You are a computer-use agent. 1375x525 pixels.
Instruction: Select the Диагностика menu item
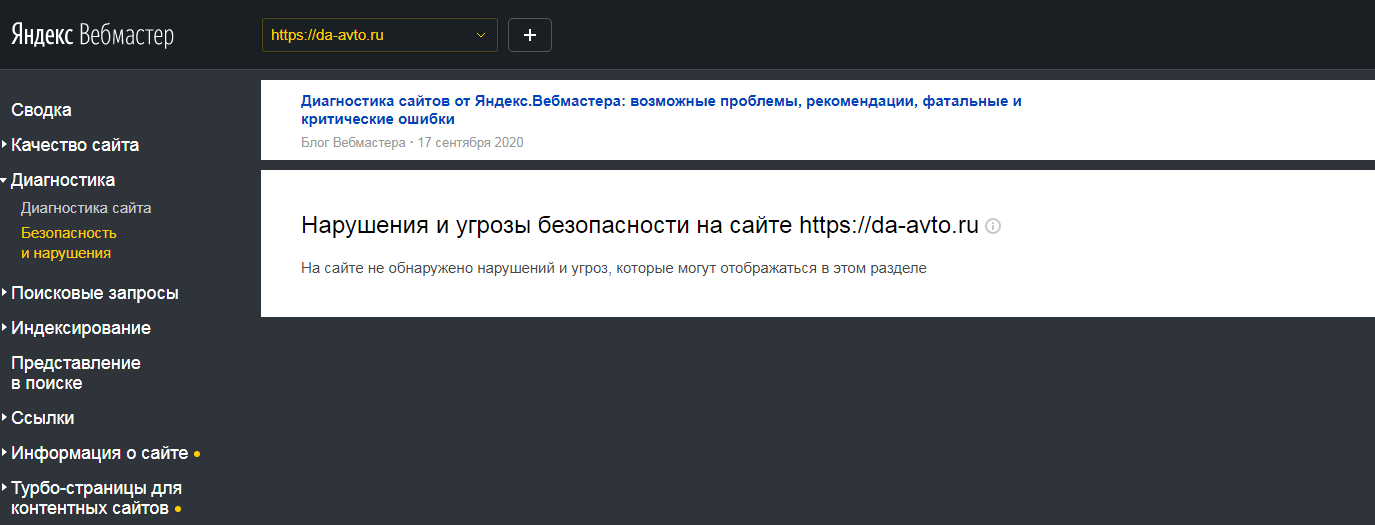coord(63,180)
